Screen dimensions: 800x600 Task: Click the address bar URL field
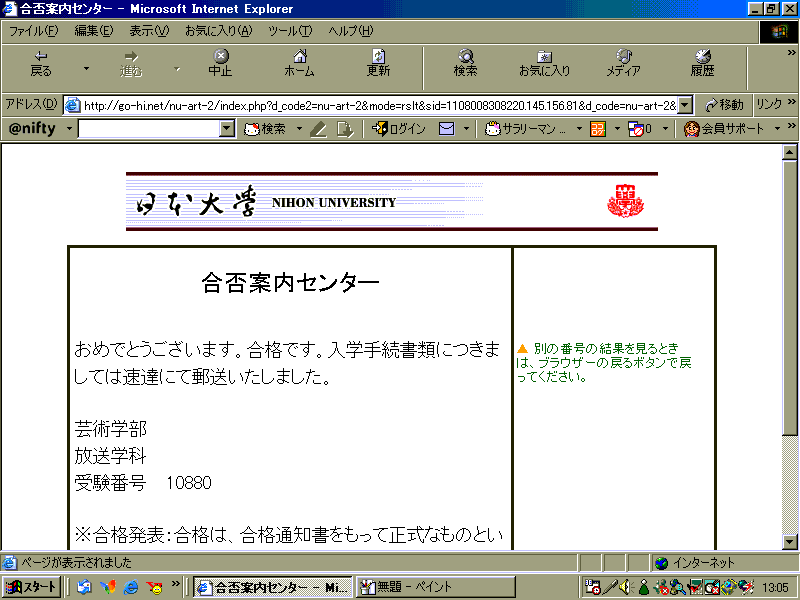pyautogui.click(x=379, y=106)
